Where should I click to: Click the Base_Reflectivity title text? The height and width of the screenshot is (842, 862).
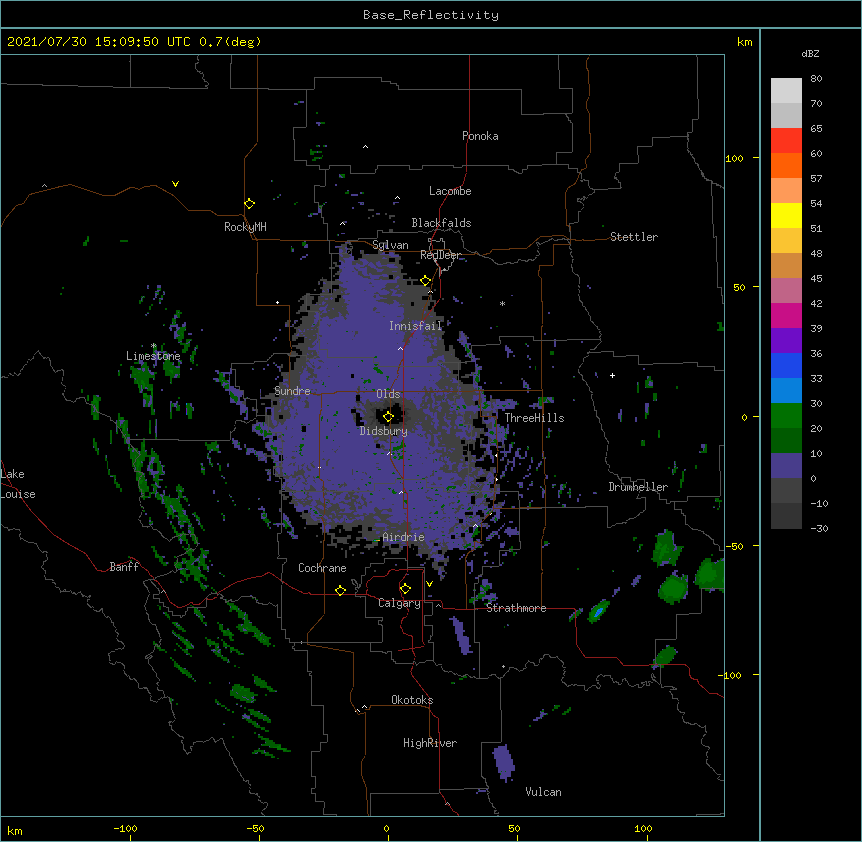pyautogui.click(x=431, y=15)
